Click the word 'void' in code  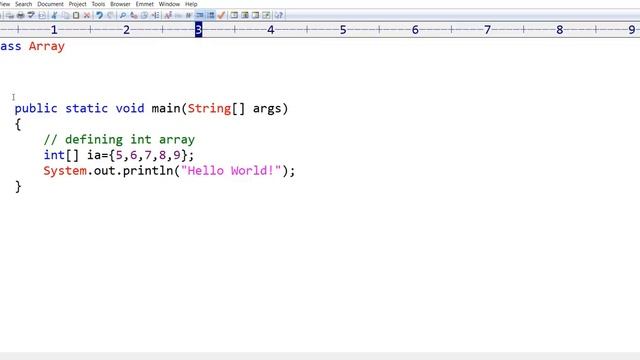click(130, 108)
